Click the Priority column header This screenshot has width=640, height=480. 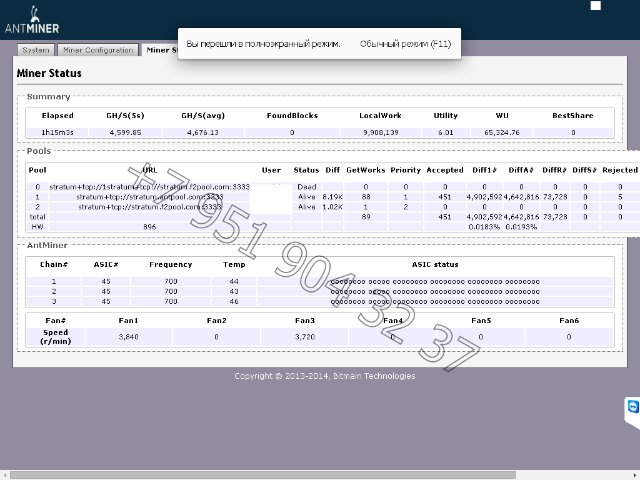pyautogui.click(x=405, y=170)
